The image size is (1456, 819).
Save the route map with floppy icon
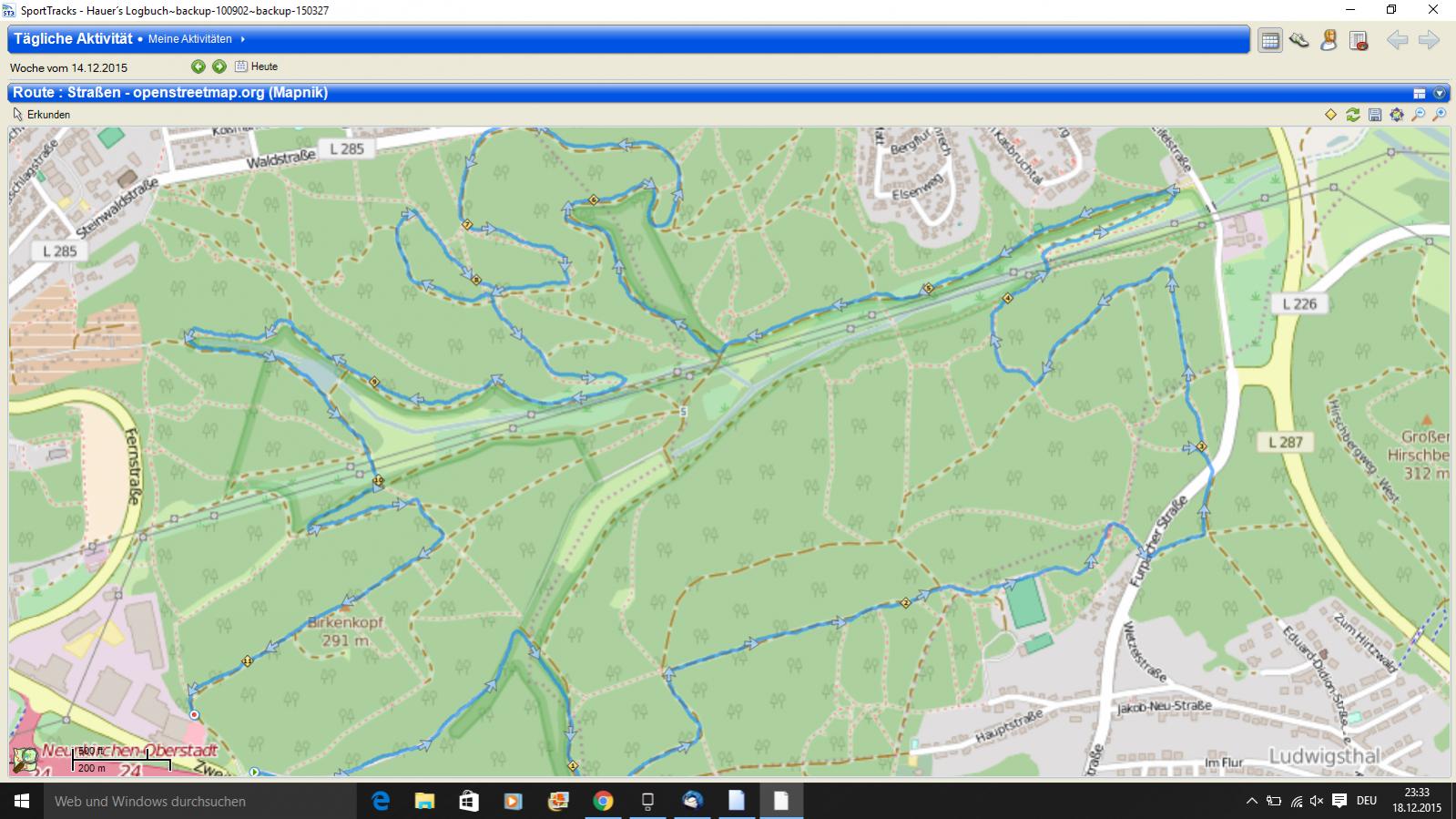(x=1375, y=115)
